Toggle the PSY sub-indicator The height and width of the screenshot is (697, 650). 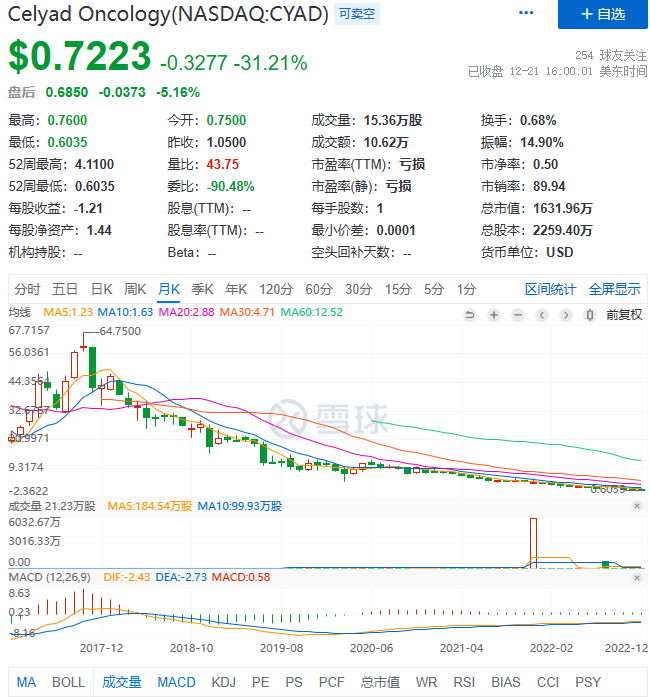588,682
